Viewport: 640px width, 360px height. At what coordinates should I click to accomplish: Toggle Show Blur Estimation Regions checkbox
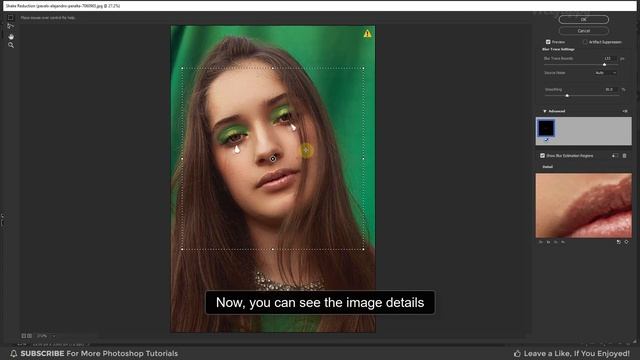pyautogui.click(x=542, y=156)
